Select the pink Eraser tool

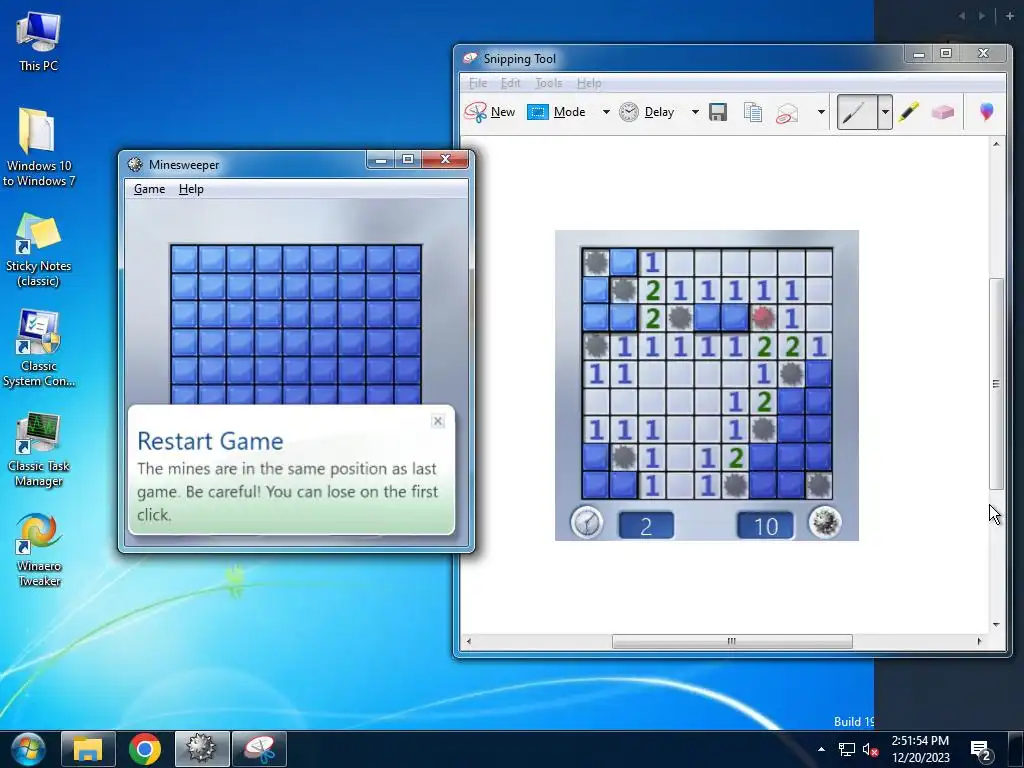click(942, 112)
